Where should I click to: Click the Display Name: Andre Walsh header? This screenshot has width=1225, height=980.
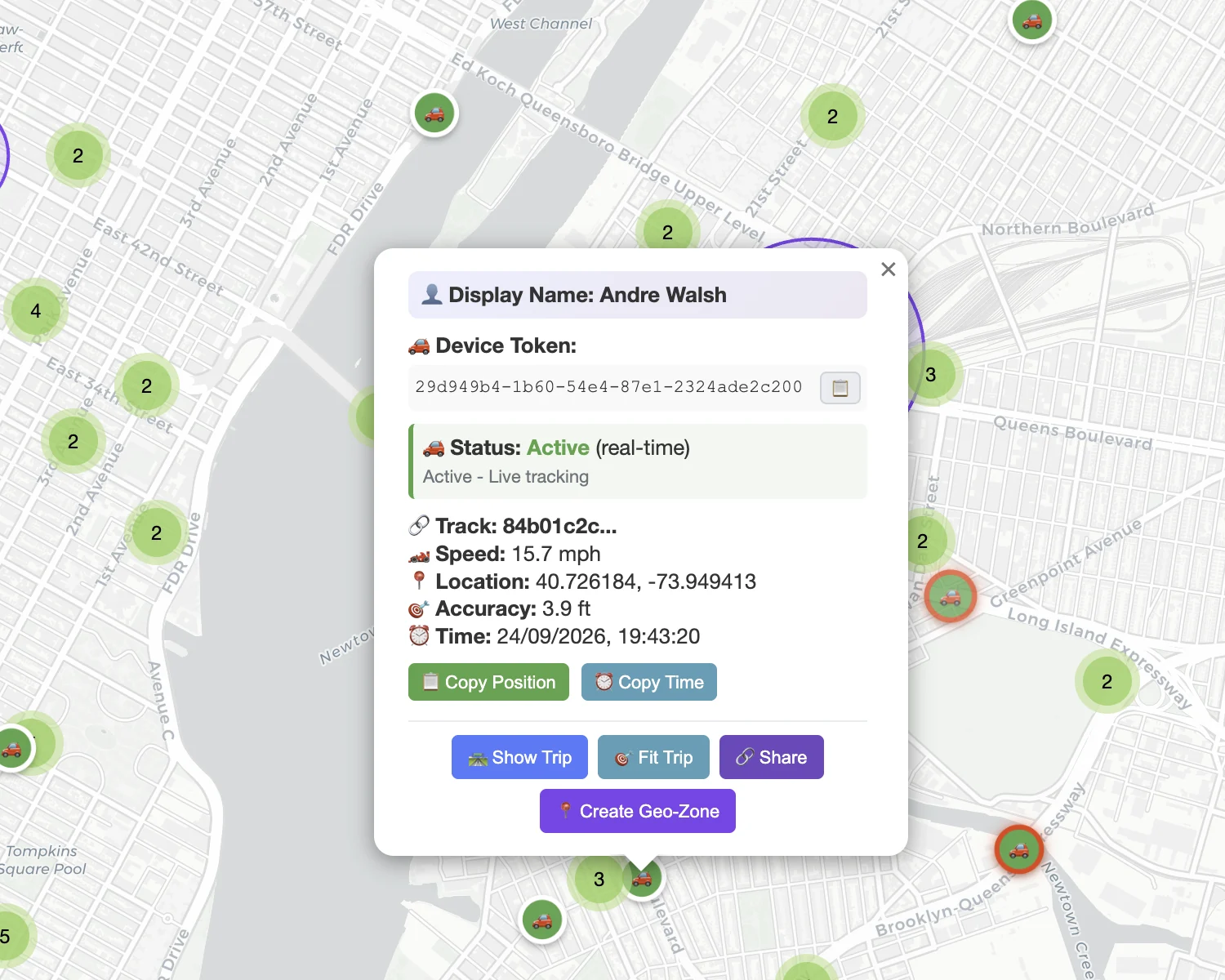click(638, 295)
